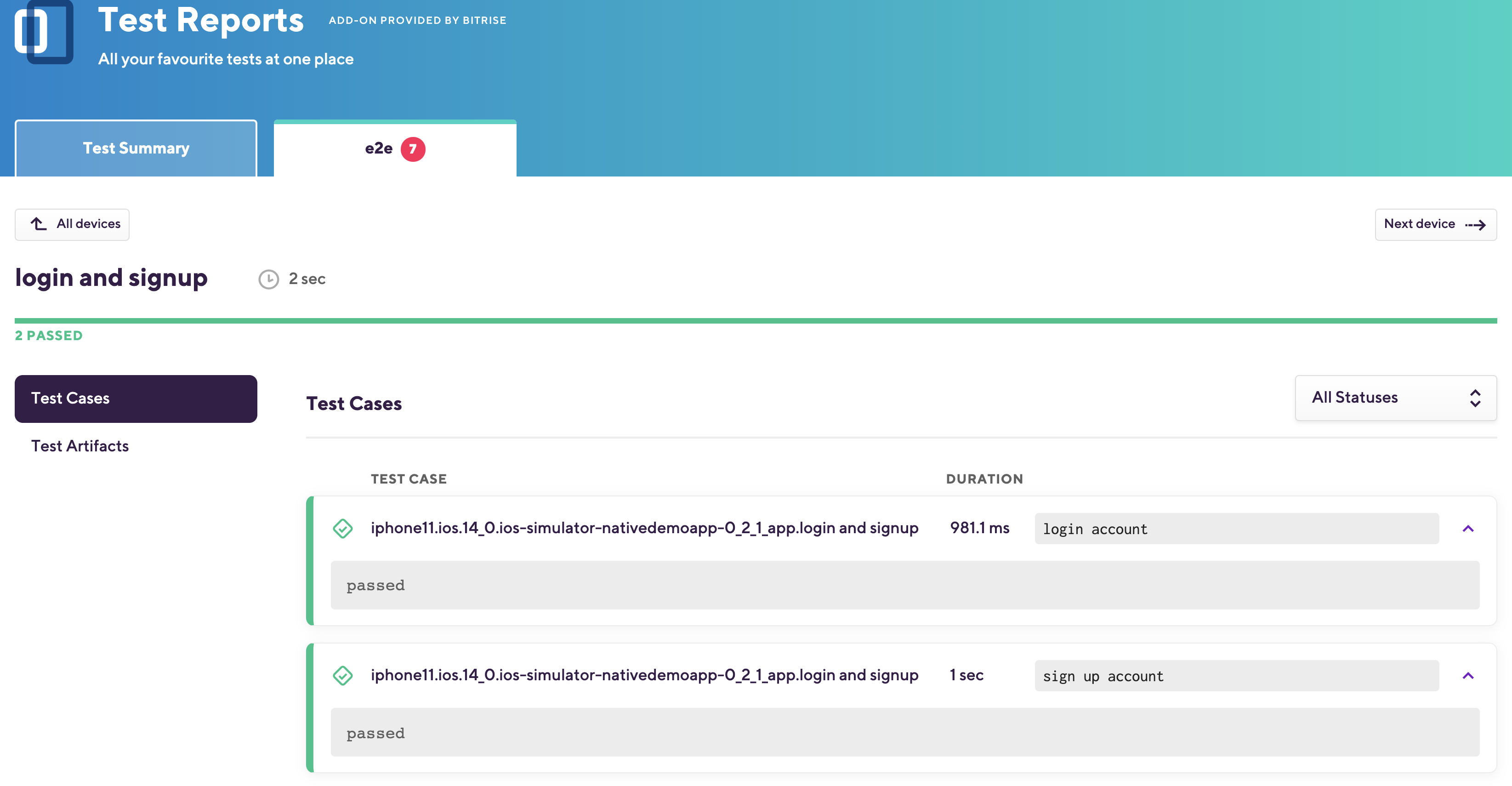Click the green passed progress bar
The width and height of the screenshot is (1512, 786).
click(x=756, y=321)
